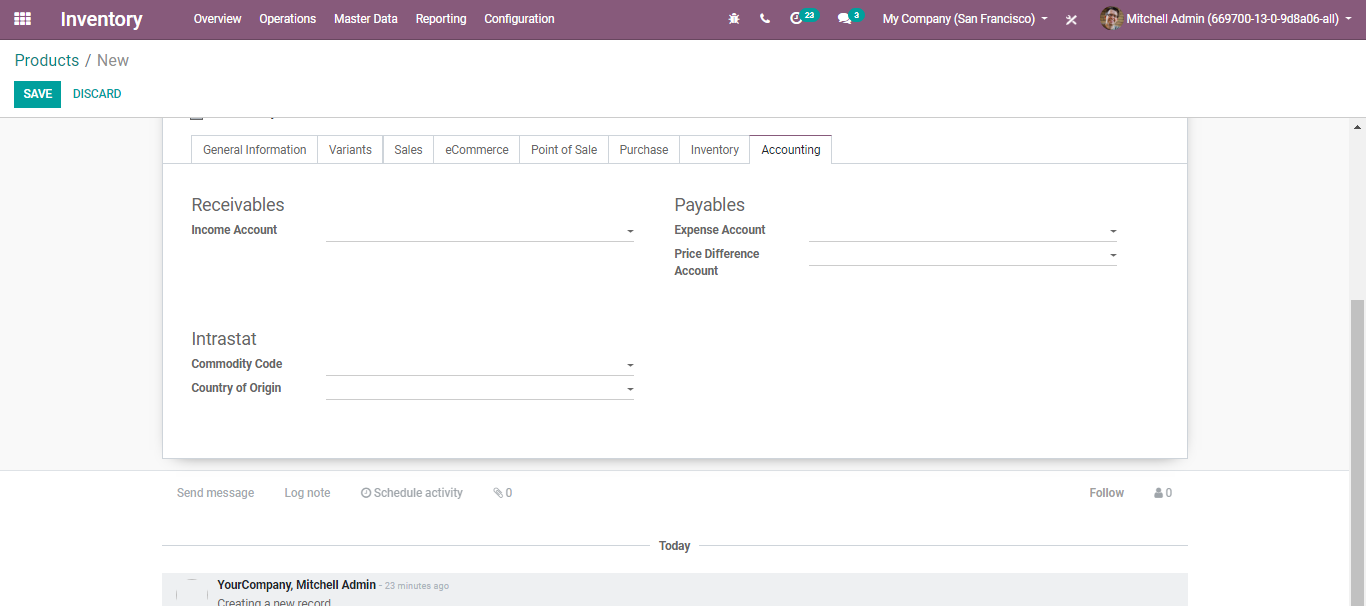This screenshot has height=606, width=1366.
Task: Open the Commodity Code dropdown
Action: tap(630, 366)
